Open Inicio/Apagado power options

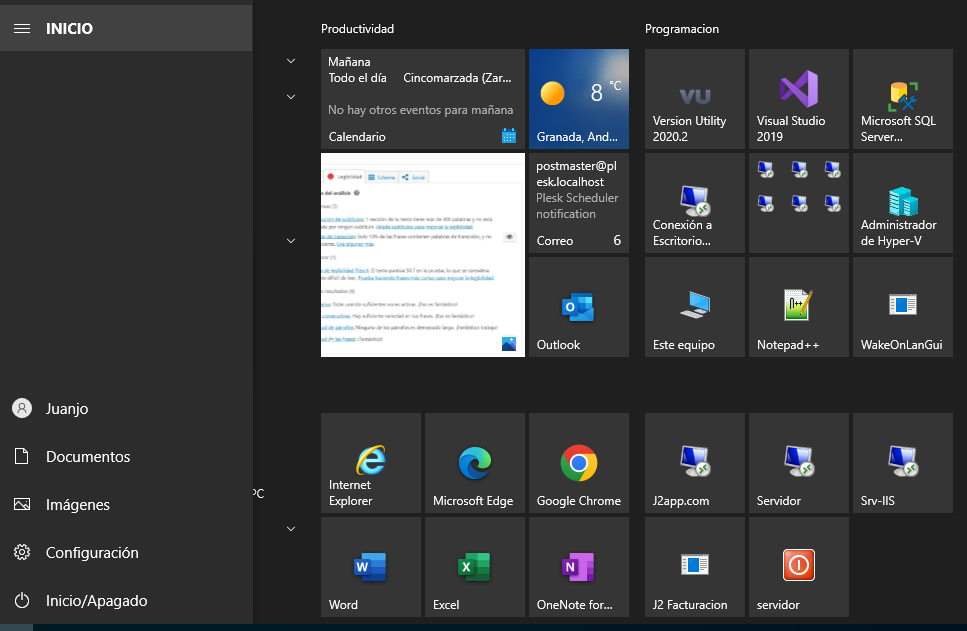click(x=126, y=601)
